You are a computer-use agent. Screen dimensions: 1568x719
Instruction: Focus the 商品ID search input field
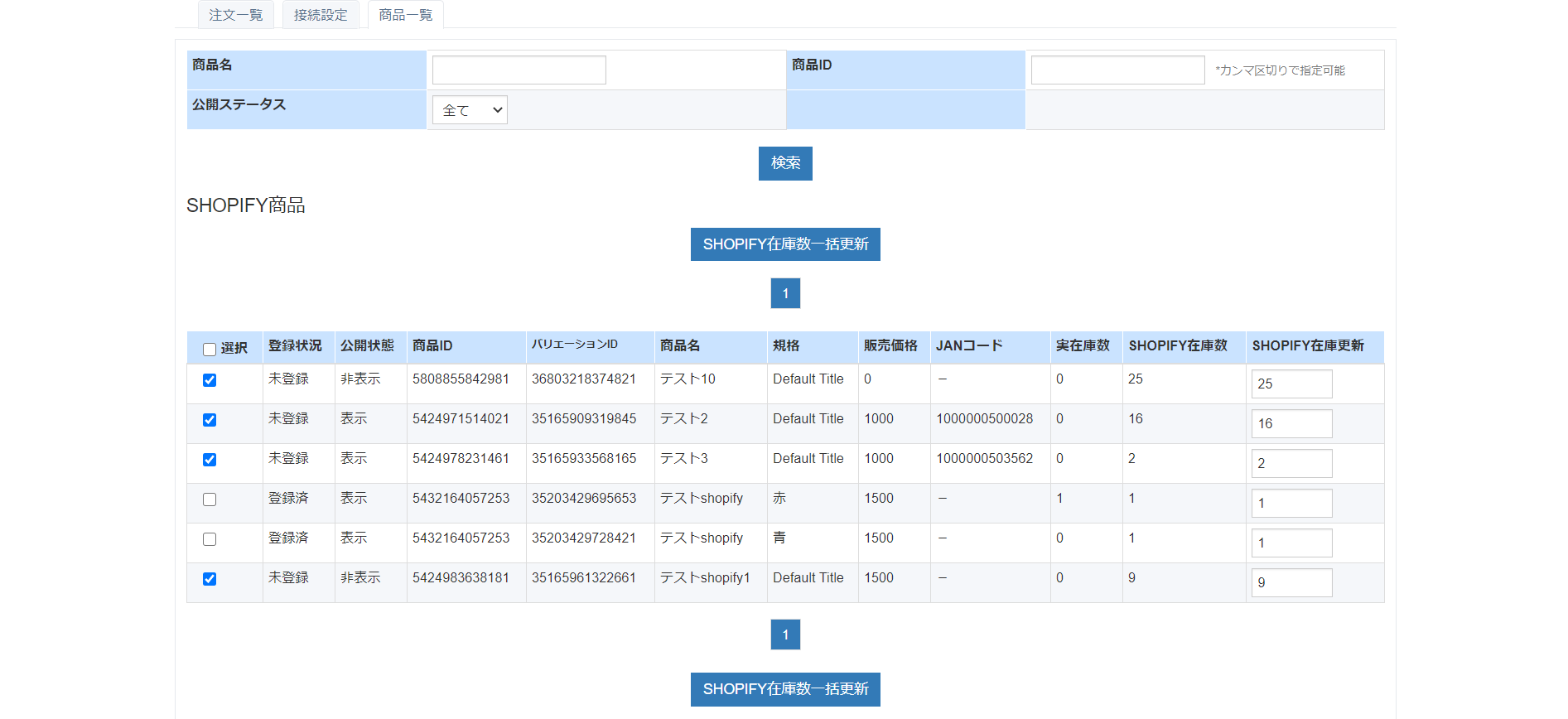pyautogui.click(x=1118, y=70)
